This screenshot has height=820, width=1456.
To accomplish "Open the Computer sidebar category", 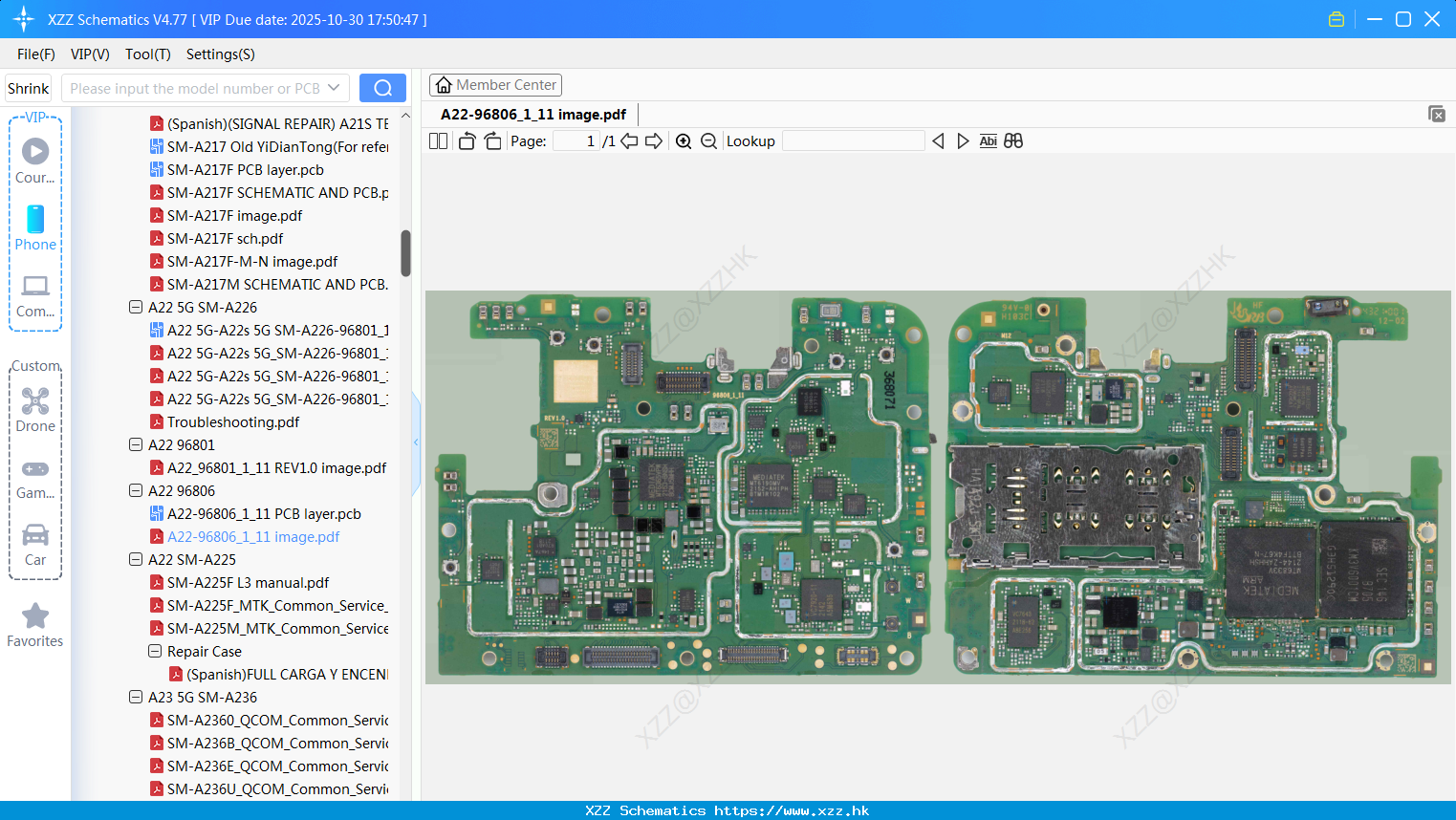I will point(35,295).
